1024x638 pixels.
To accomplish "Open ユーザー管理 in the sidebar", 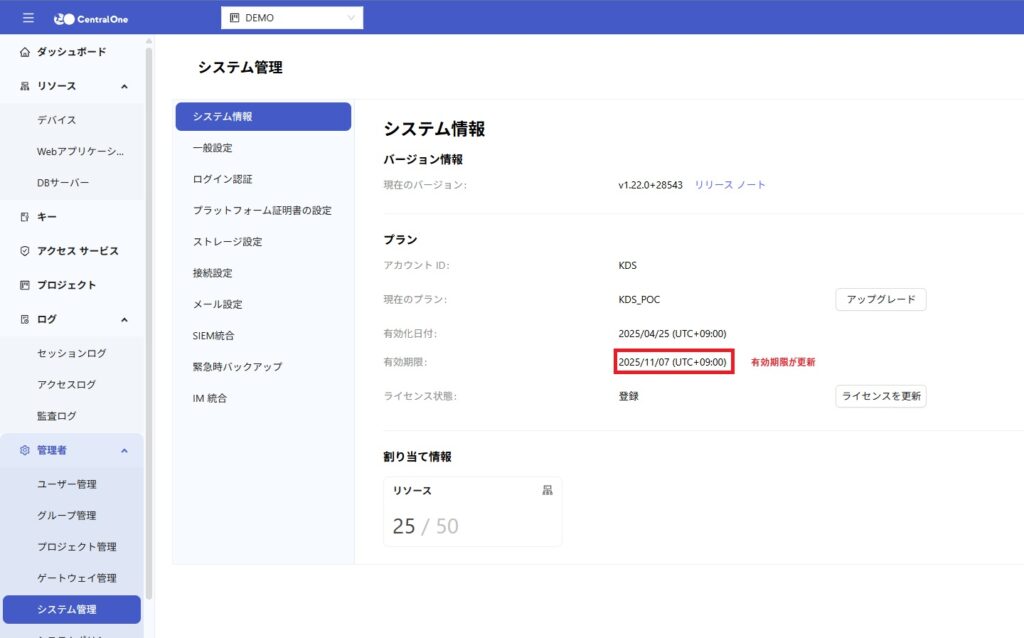I will click(67, 484).
